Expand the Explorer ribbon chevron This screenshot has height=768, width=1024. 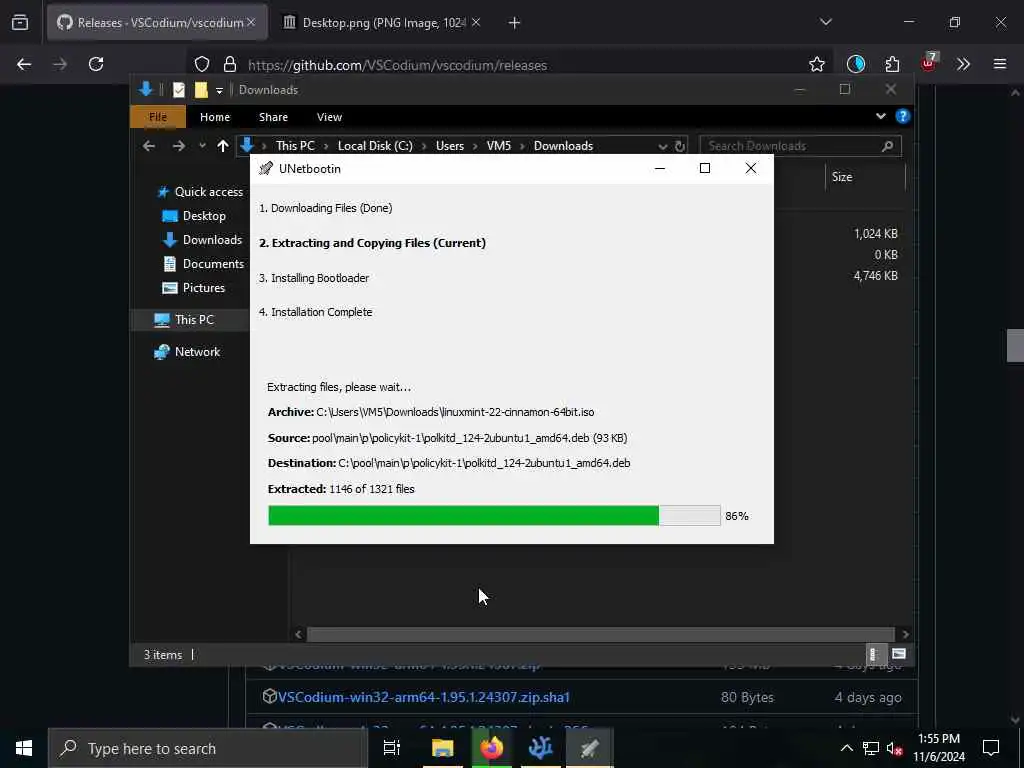[x=880, y=116]
